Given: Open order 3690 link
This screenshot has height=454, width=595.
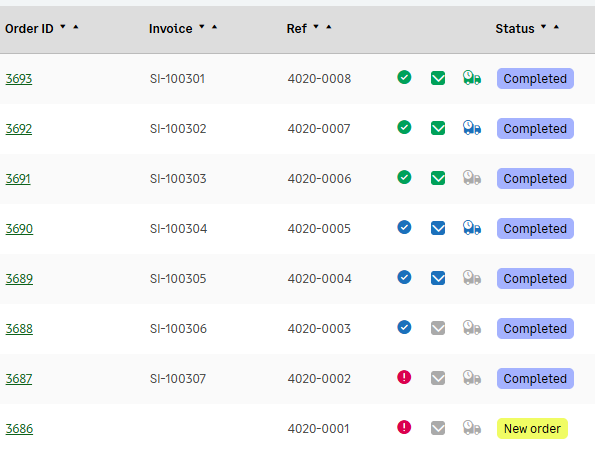Looking at the screenshot, I should [19, 229].
